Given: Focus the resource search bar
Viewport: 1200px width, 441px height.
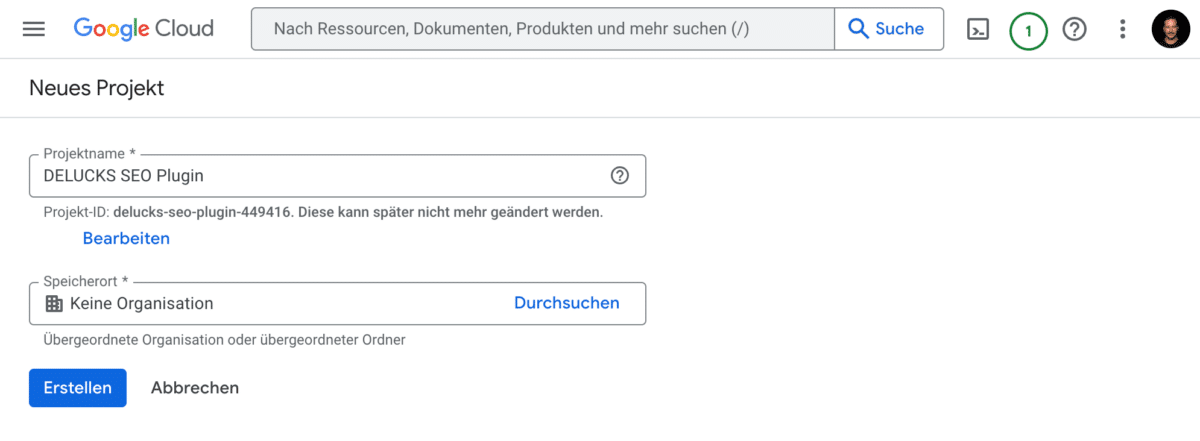Looking at the screenshot, I should click(542, 29).
